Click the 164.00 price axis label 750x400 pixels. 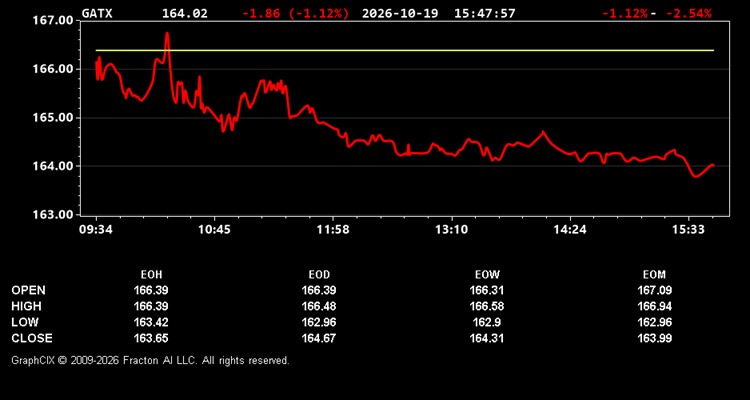(x=52, y=167)
